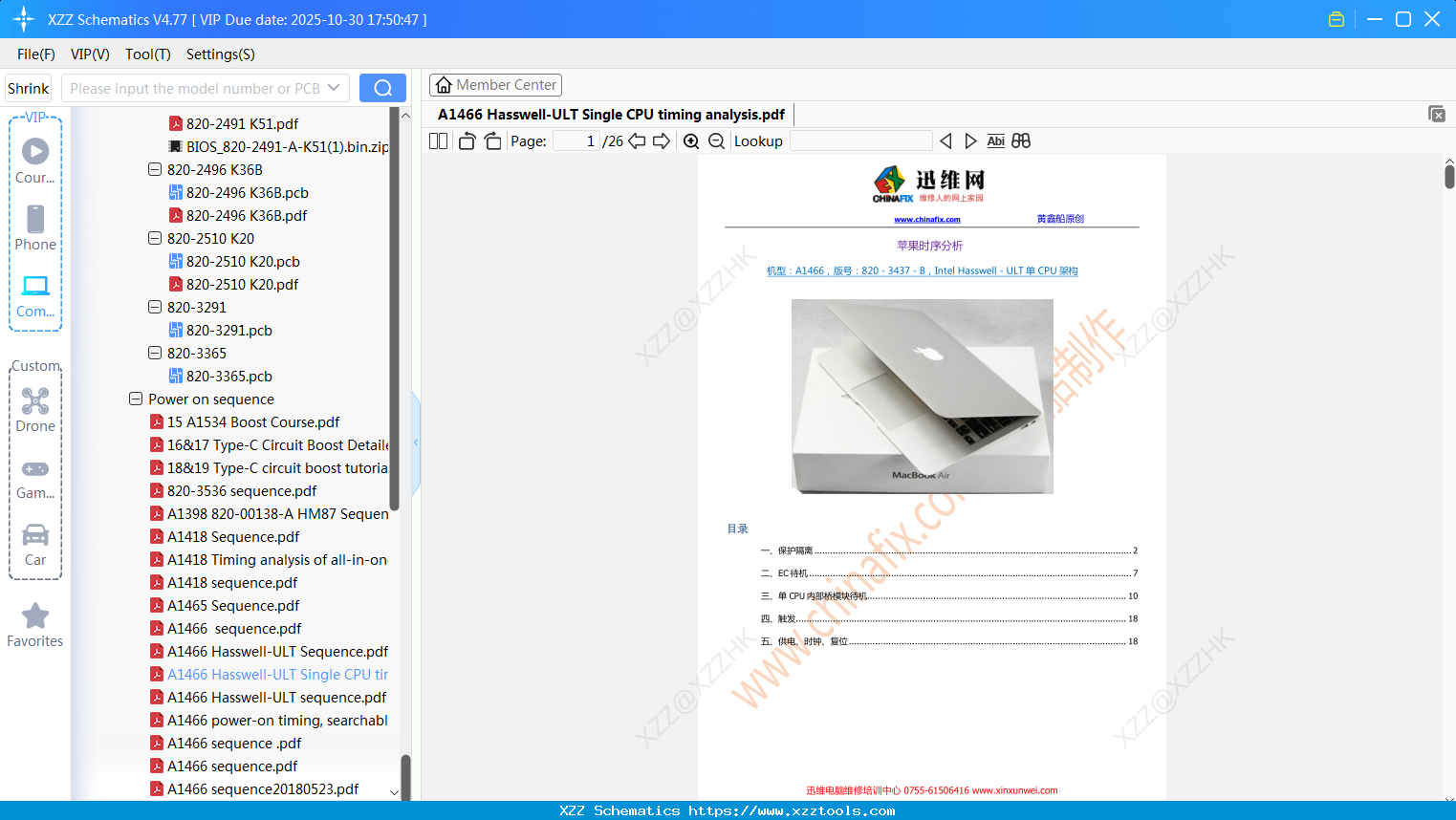Image resolution: width=1456 pixels, height=820 pixels.
Task: Open A1465 Sequence.pdf
Action: (x=225, y=606)
